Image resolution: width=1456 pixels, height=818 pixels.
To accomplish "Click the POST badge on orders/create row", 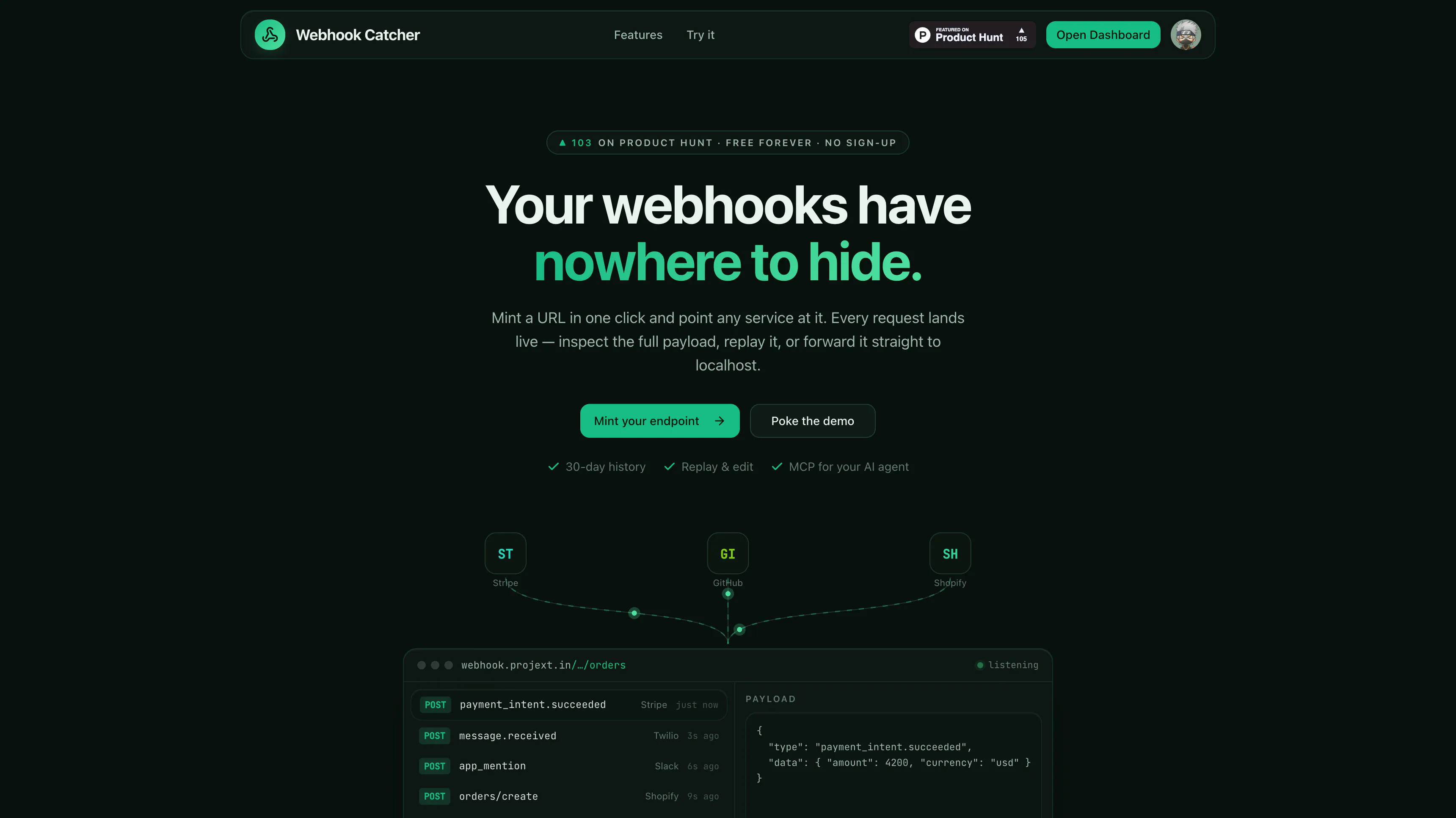I will pos(435,796).
